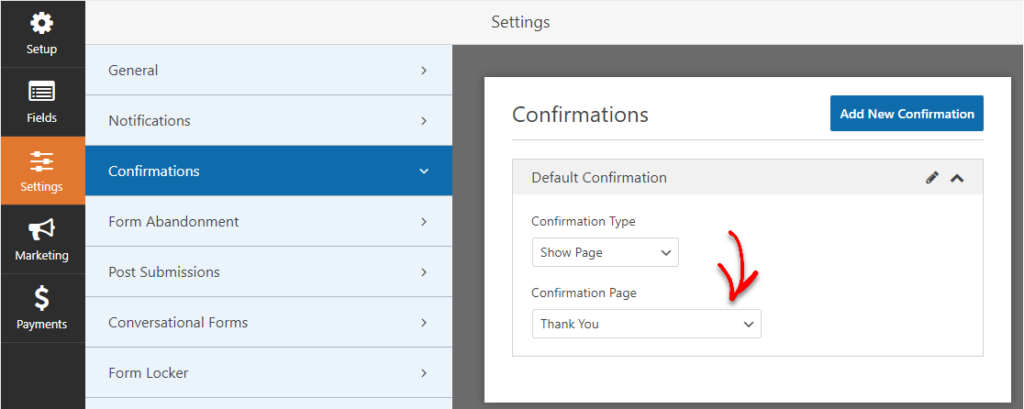Open Post Submissions settings

point(268,272)
